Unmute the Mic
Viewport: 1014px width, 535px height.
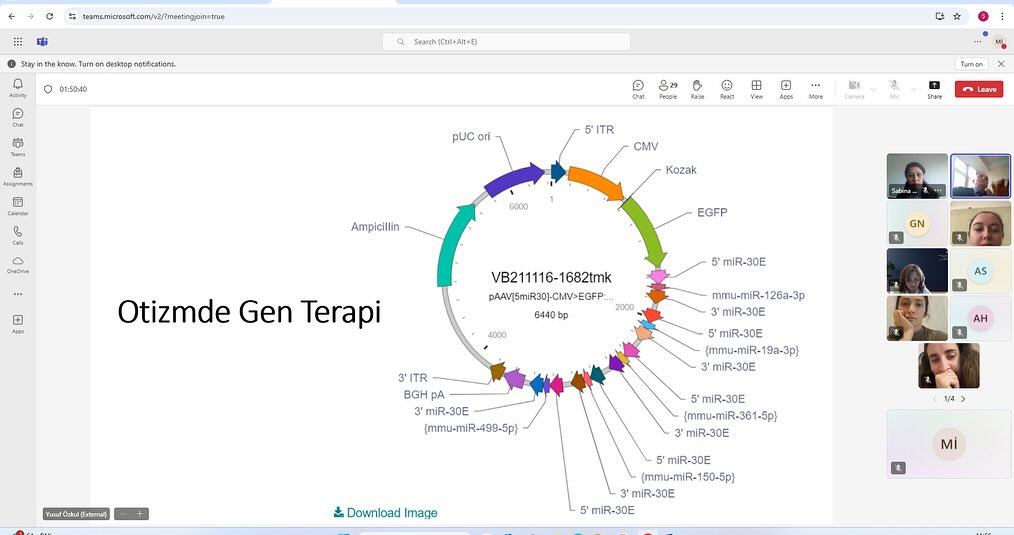pyautogui.click(x=894, y=89)
